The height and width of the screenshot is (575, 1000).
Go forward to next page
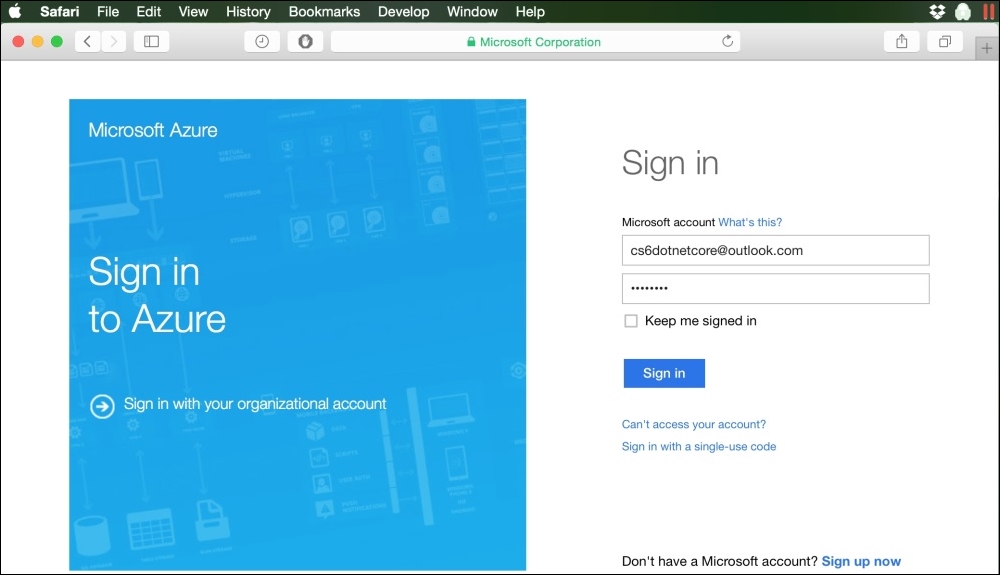114,41
